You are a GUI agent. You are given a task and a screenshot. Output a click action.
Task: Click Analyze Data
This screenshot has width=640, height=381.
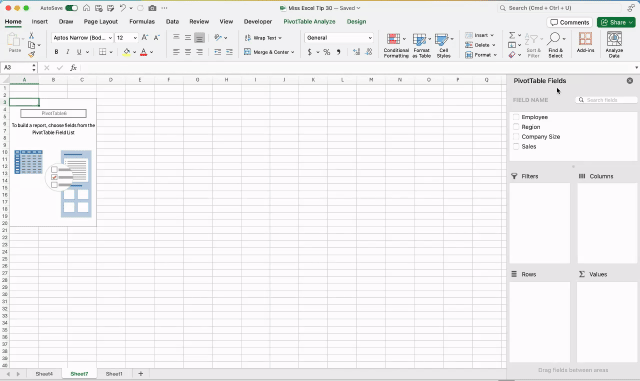click(614, 45)
